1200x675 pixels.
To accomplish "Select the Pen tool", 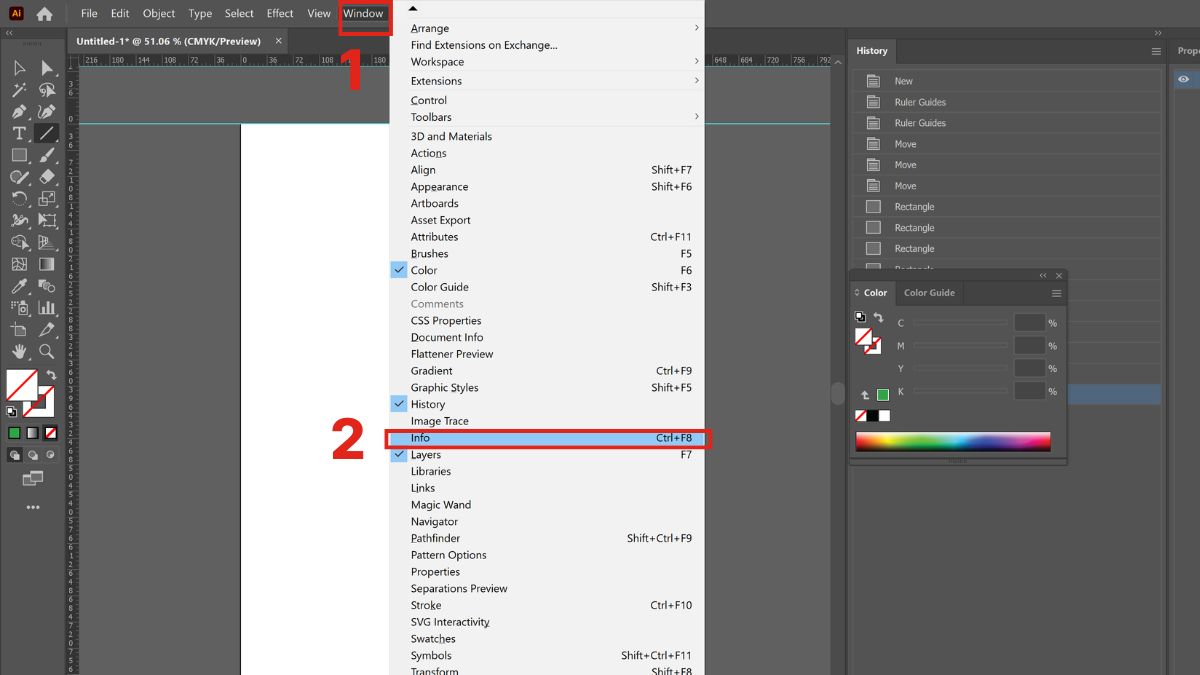I will click(x=19, y=112).
